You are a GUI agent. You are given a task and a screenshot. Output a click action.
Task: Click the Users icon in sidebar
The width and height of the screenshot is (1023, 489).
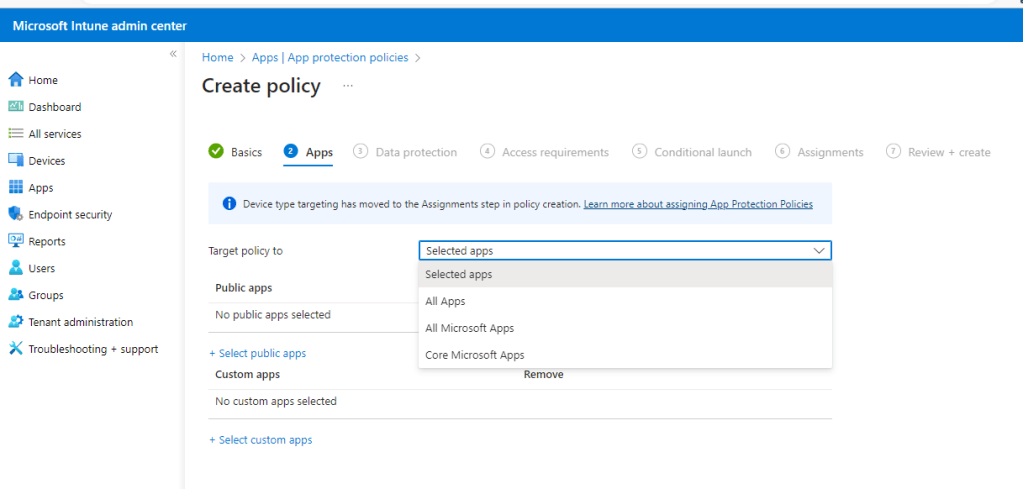(15, 269)
